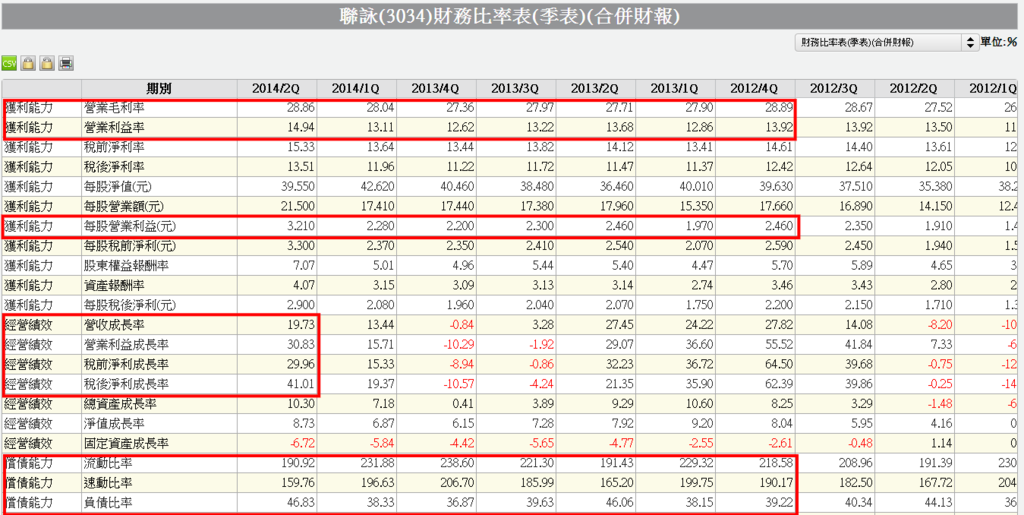Print the table with the printer icon
This screenshot has width=1024, height=515.
[66, 63]
